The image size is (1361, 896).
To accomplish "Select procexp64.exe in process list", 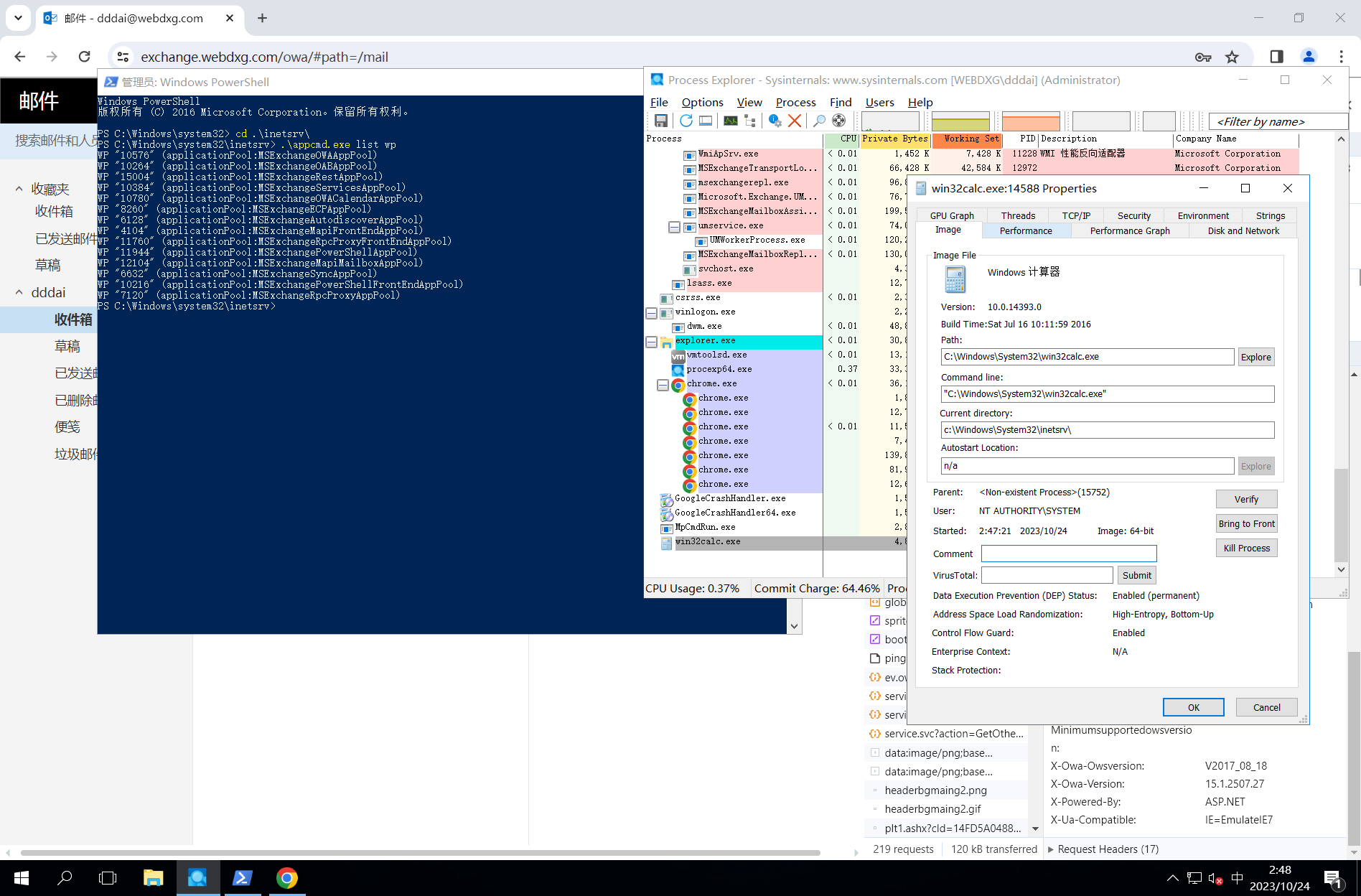I will point(719,369).
